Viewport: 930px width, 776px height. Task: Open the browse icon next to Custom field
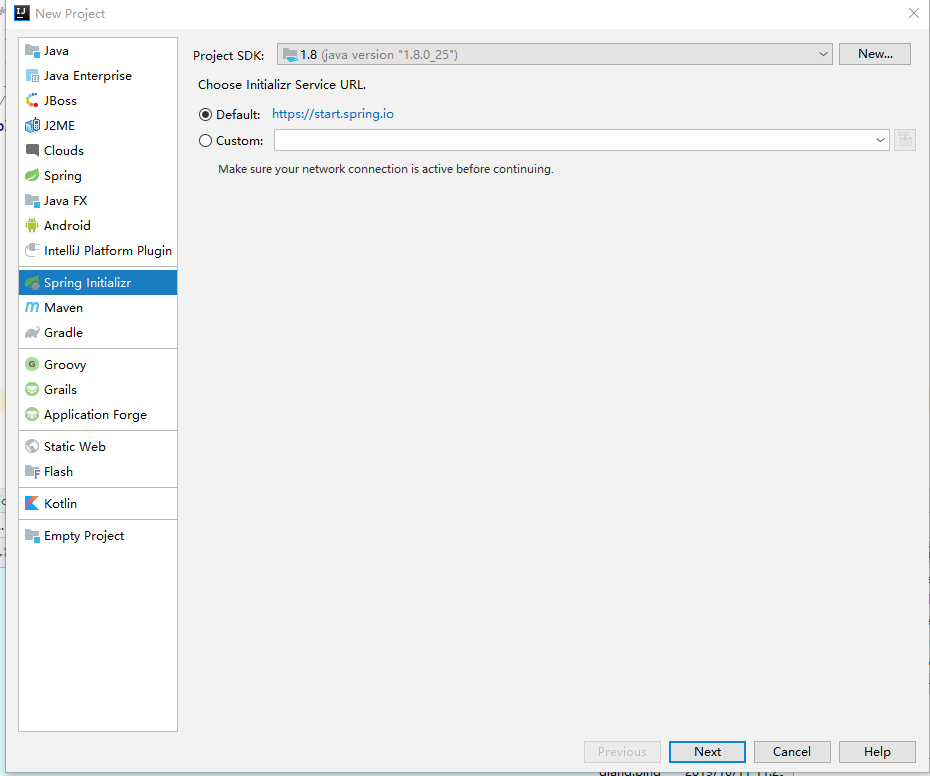(x=904, y=140)
